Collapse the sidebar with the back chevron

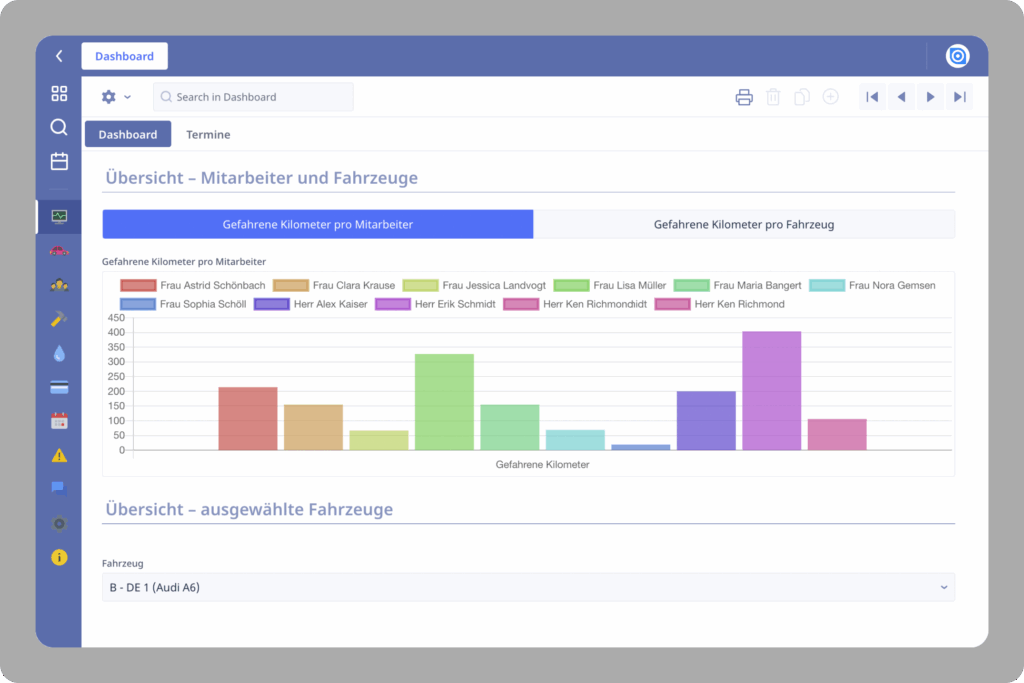click(59, 56)
